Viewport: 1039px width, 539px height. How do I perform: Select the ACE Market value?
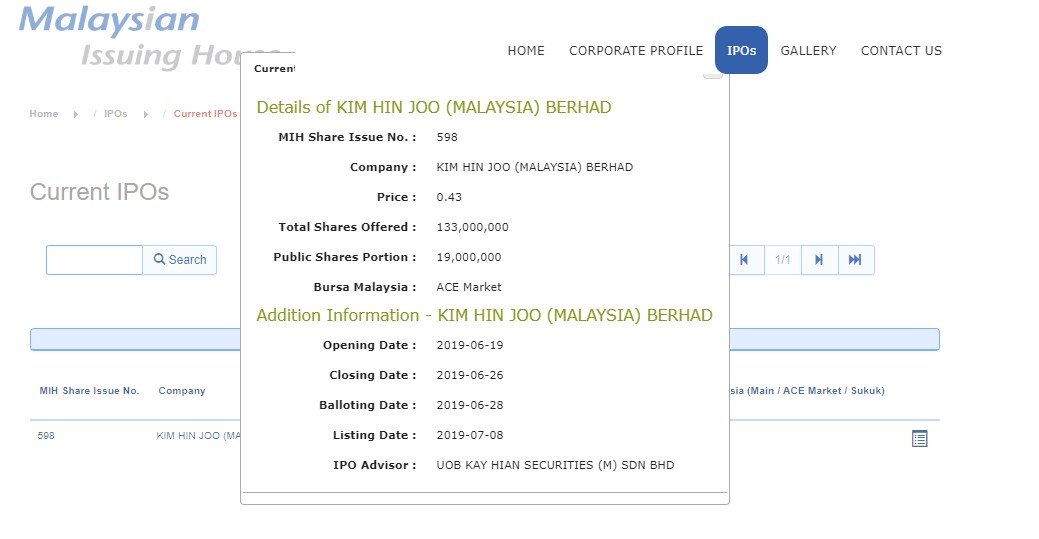468,287
